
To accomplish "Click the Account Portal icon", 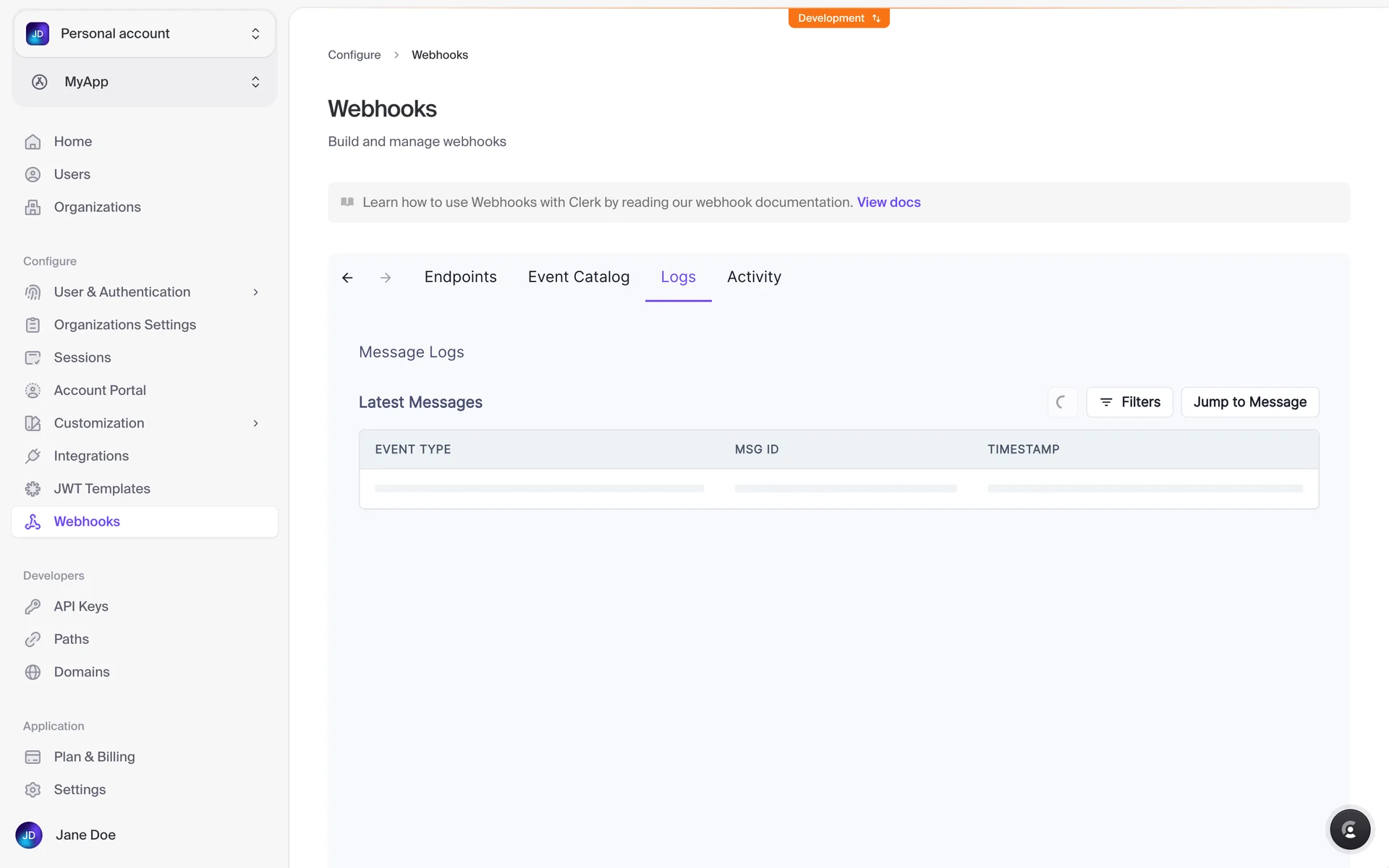I will [x=33, y=391].
